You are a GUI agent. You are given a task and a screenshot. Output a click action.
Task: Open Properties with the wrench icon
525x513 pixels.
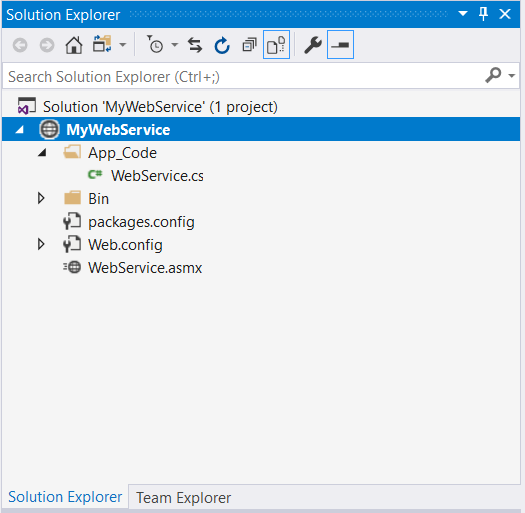(313, 45)
